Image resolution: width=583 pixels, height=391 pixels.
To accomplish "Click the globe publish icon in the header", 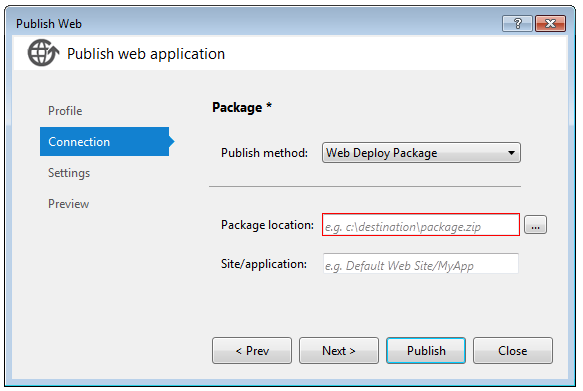I will pyautogui.click(x=43, y=53).
